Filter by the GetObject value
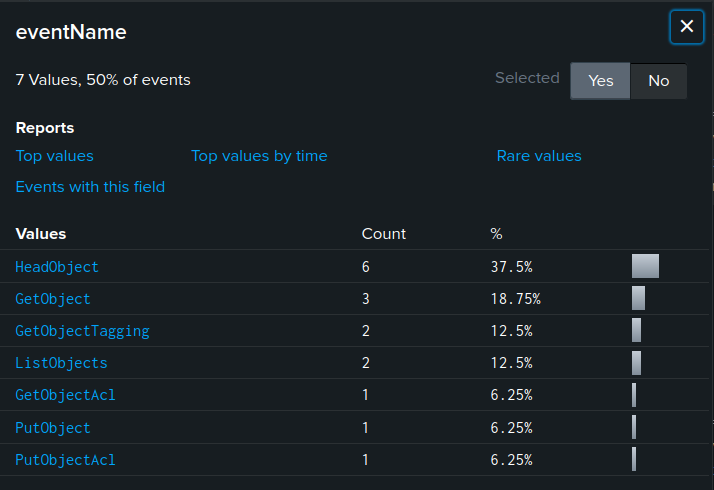 (53, 299)
